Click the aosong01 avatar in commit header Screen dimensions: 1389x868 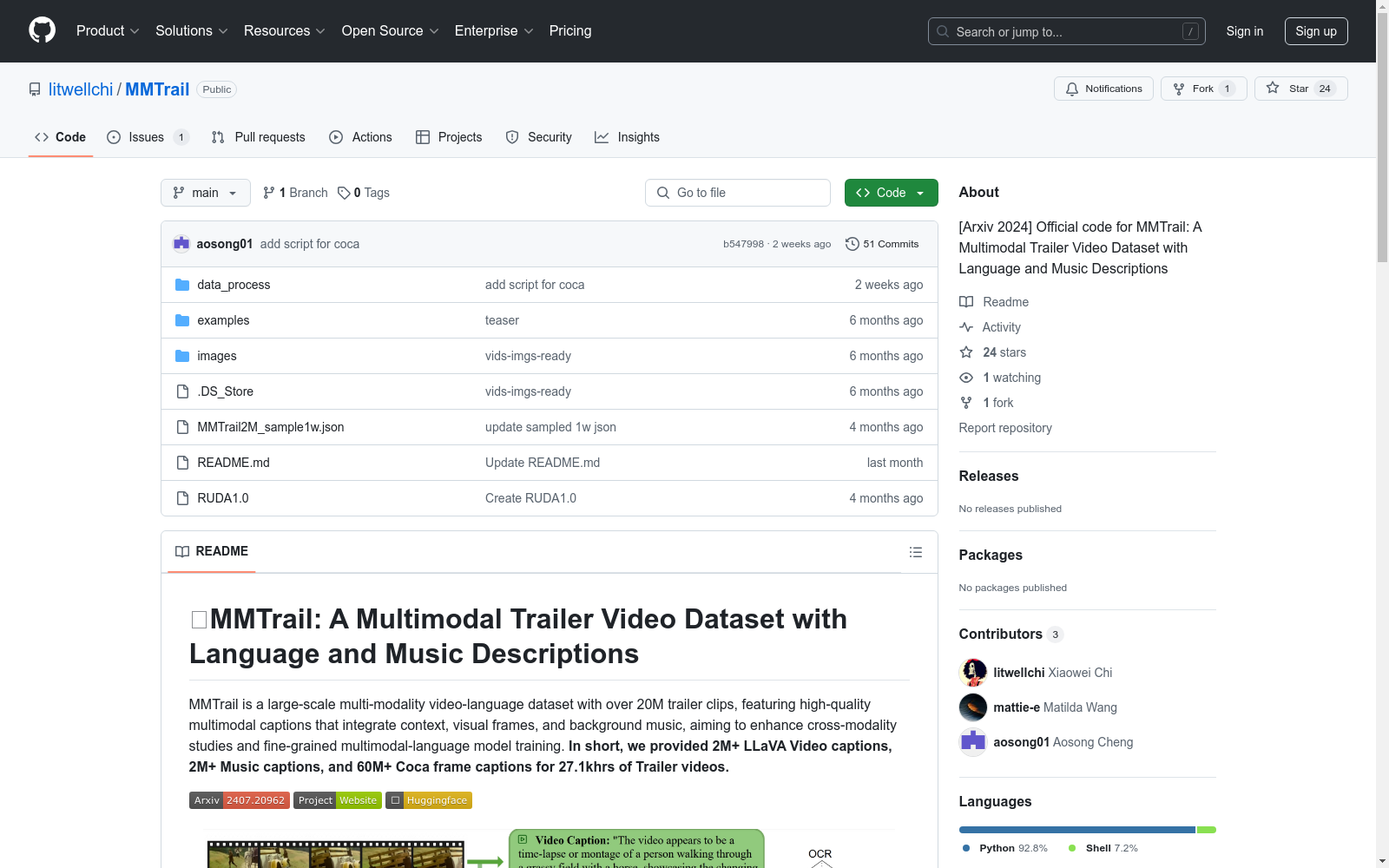point(181,244)
